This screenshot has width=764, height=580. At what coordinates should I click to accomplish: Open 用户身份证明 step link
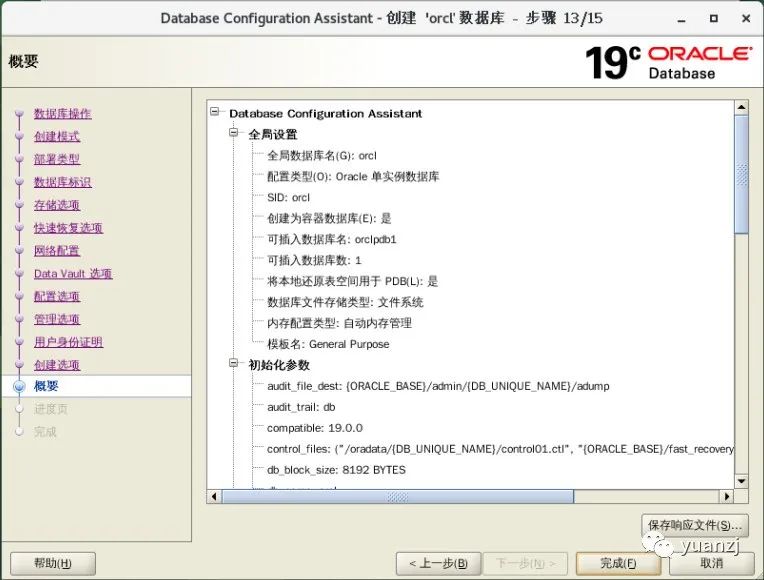click(68, 342)
